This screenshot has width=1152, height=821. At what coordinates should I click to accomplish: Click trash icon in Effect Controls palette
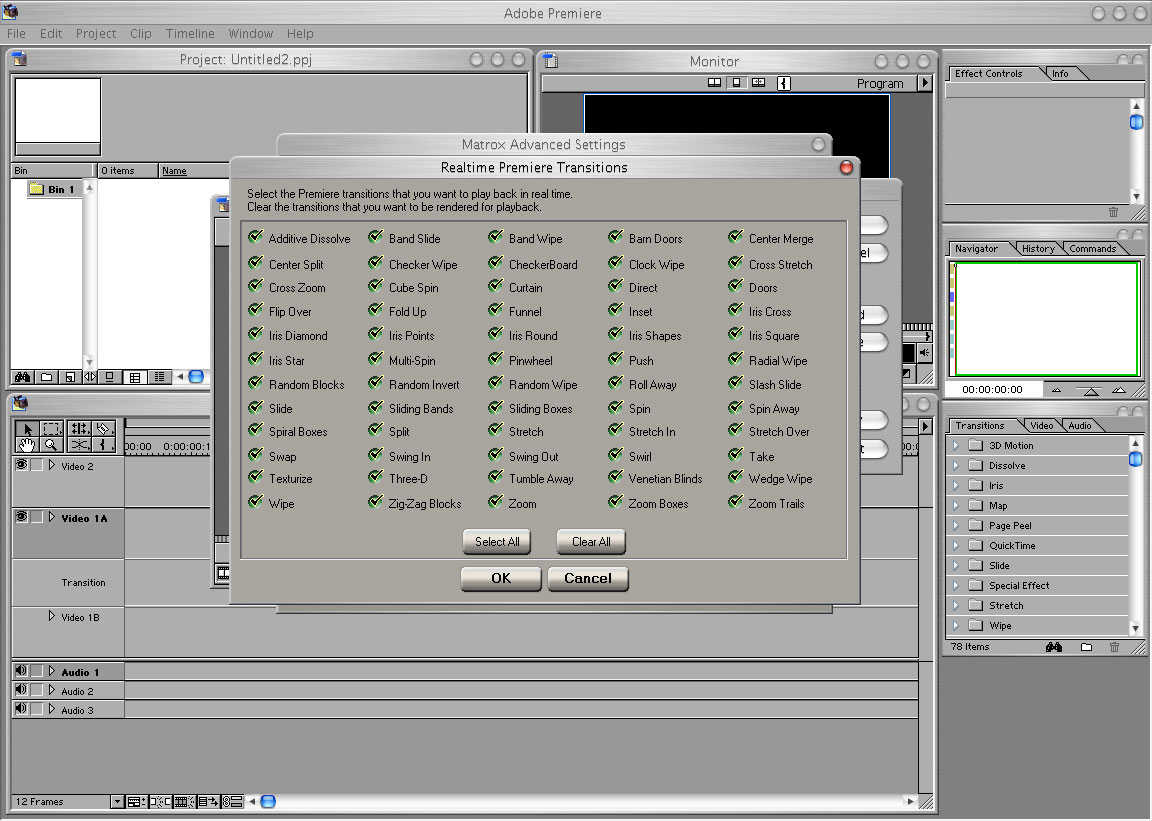click(1113, 212)
